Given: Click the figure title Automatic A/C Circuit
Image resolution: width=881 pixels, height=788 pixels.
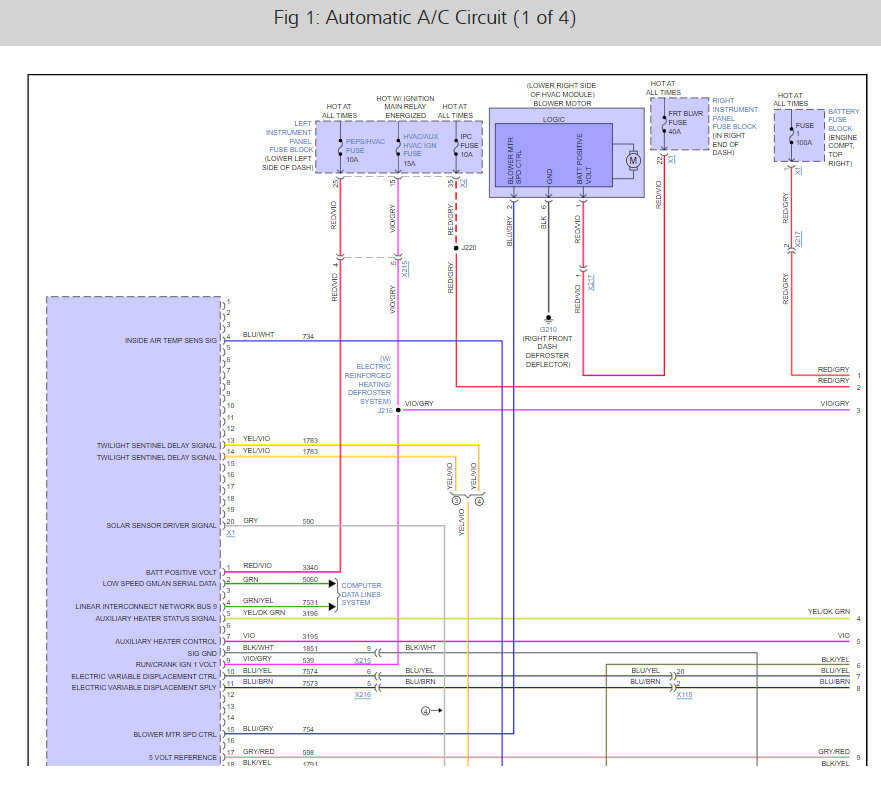Looking at the screenshot, I should click(425, 17).
